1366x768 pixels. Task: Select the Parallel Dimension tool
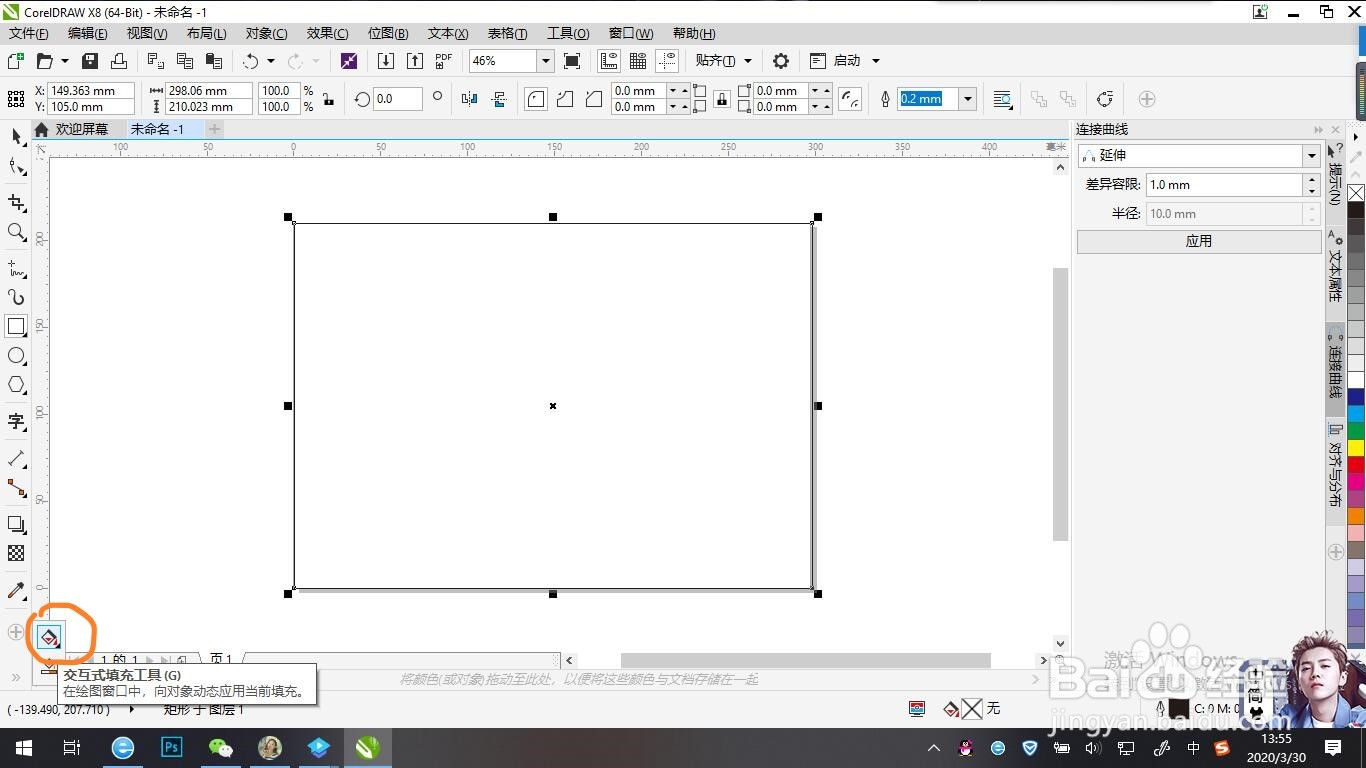click(x=16, y=458)
